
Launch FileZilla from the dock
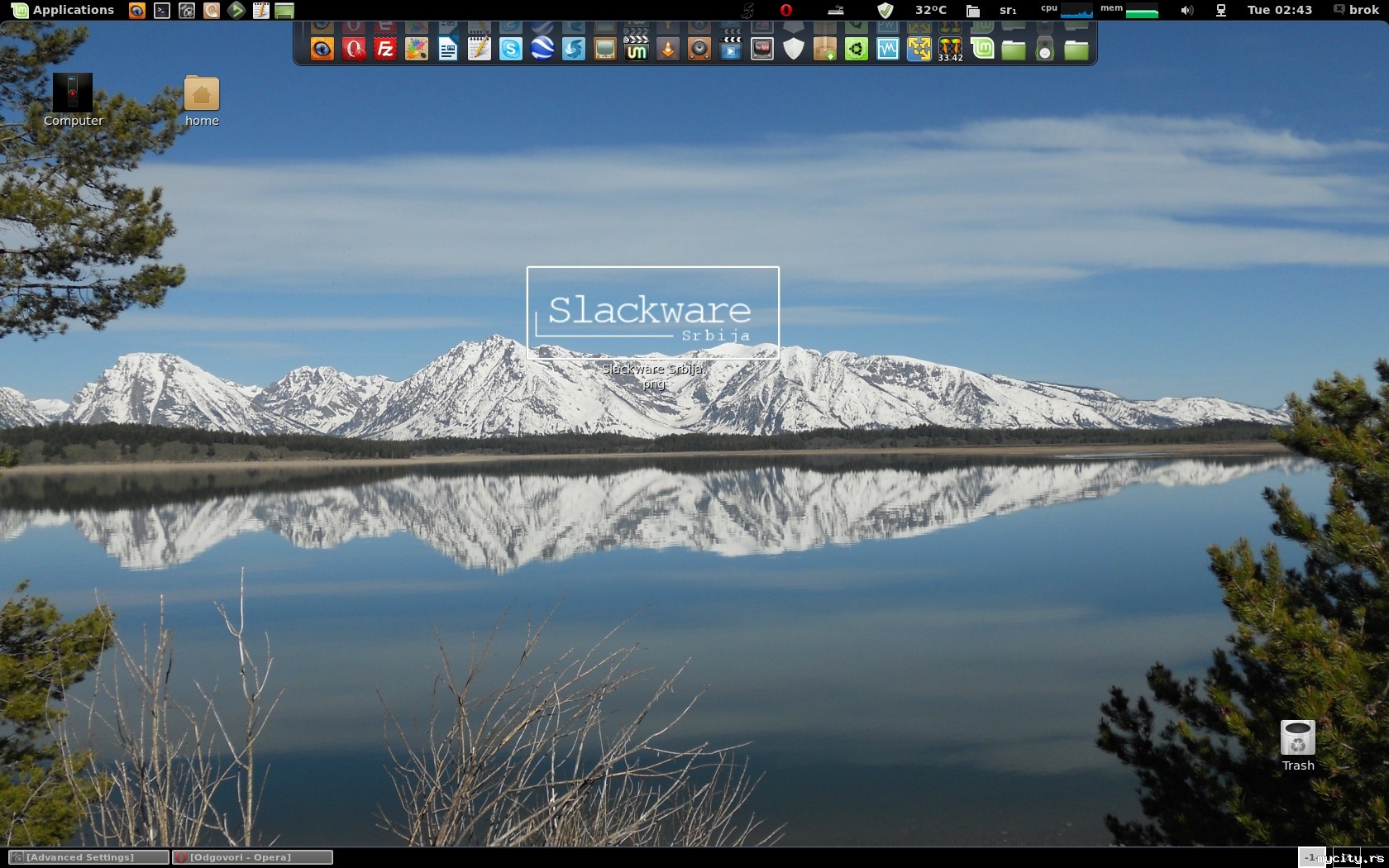pos(385,50)
